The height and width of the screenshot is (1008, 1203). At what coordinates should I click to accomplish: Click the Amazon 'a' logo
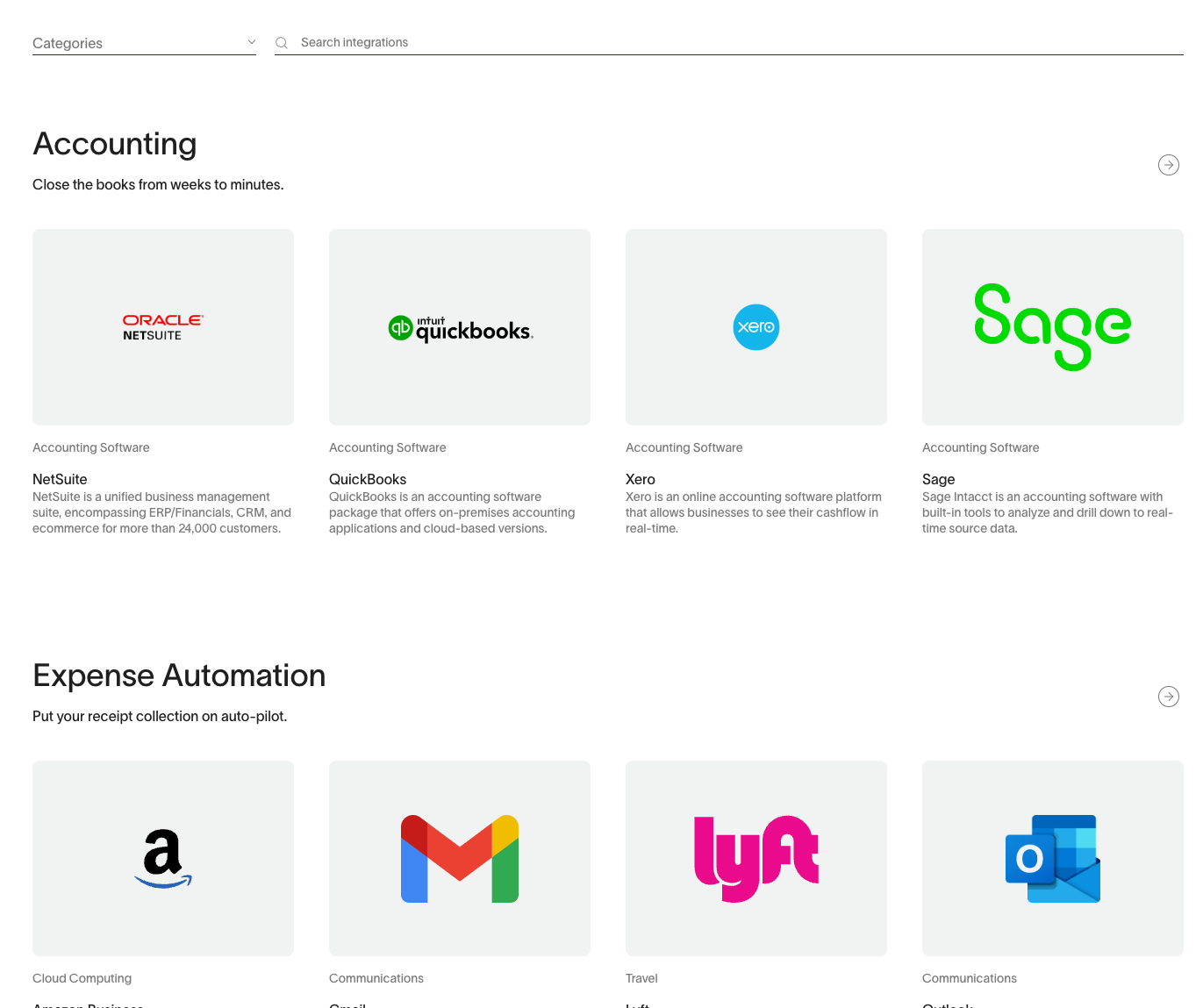(162, 858)
